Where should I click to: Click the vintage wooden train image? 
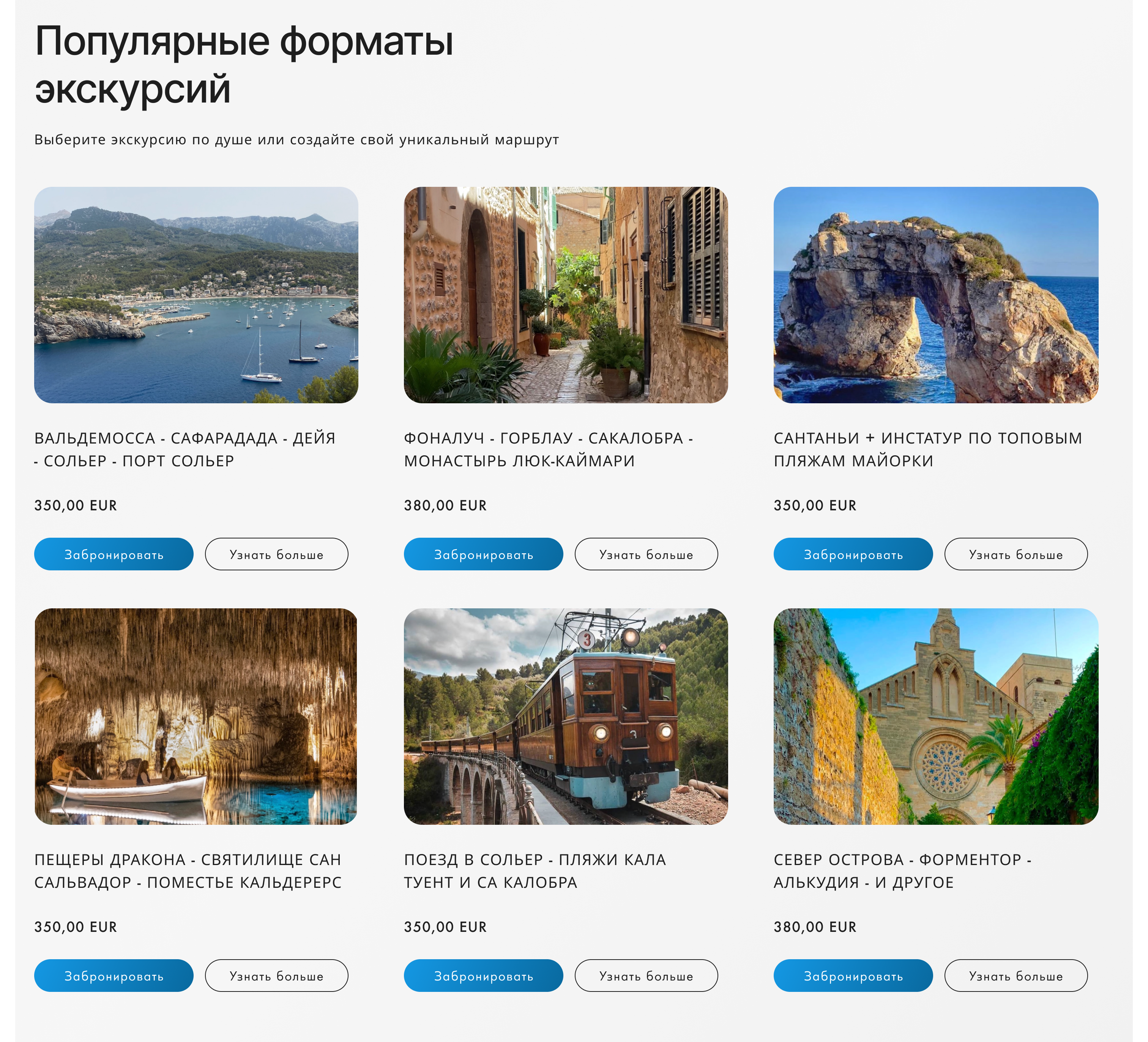(566, 716)
